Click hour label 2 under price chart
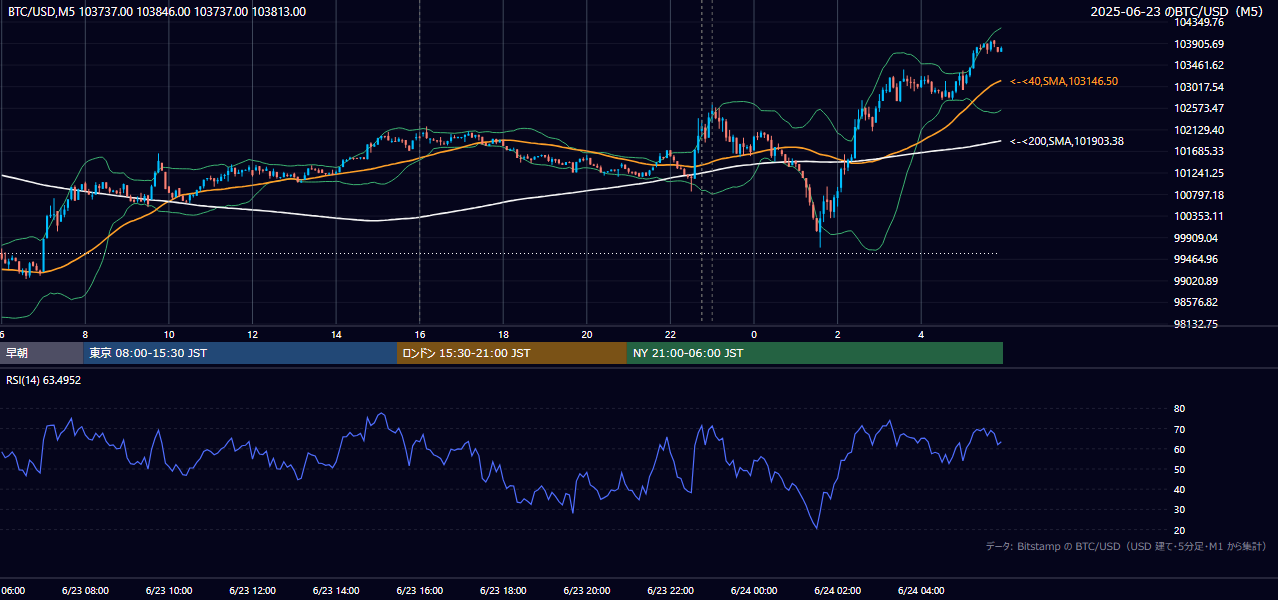The image size is (1278, 600). 838,334
